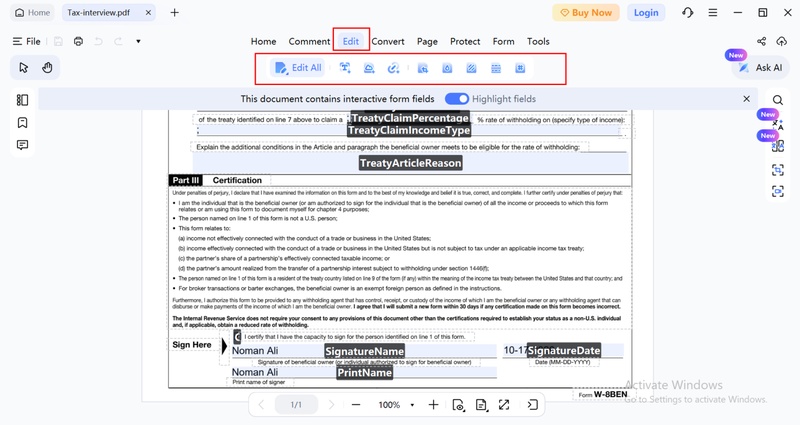Open the bookmarks panel in left sidebar
This screenshot has height=425, width=800.
(x=22, y=122)
